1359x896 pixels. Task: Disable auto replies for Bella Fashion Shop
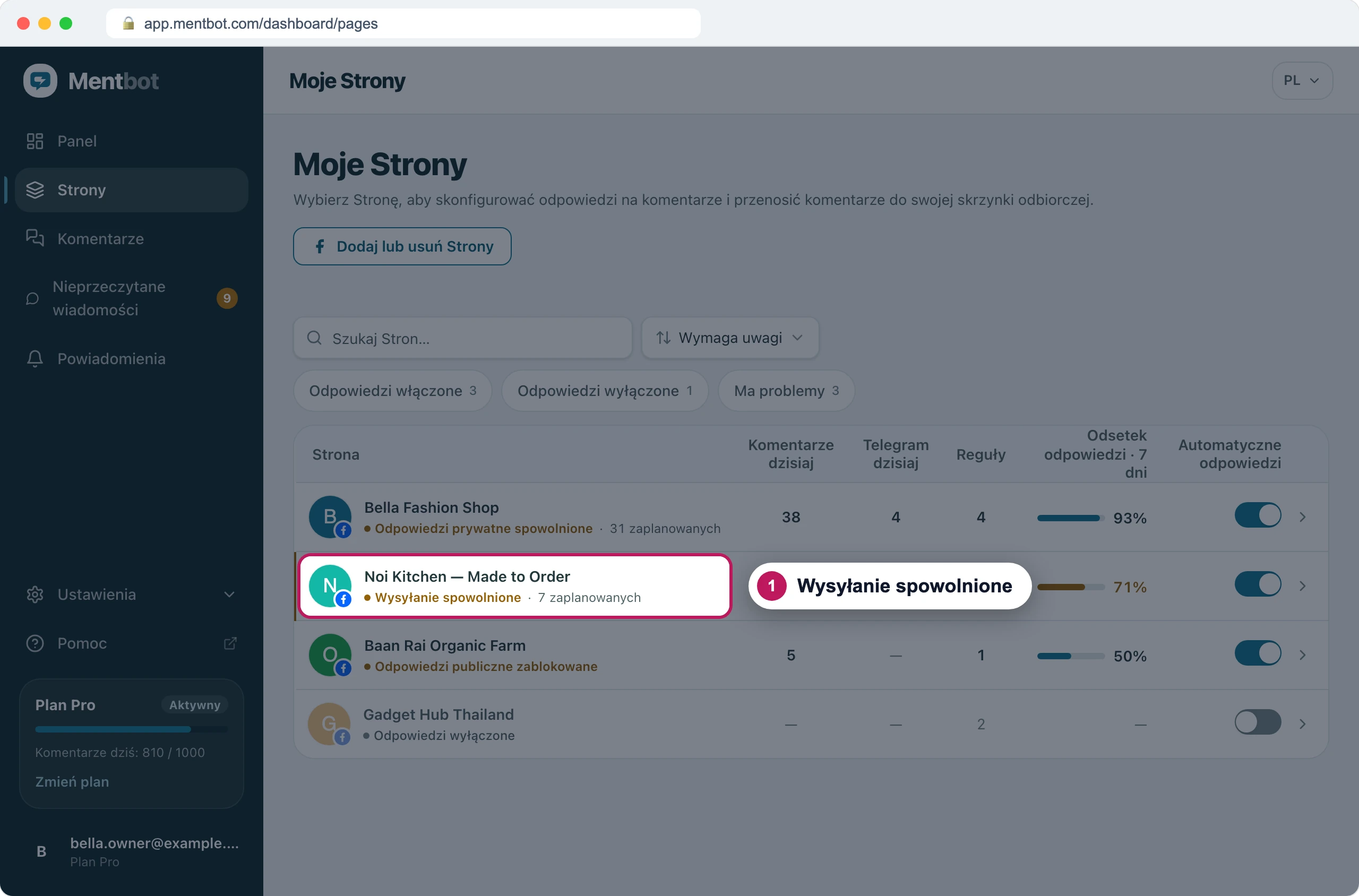(1257, 515)
